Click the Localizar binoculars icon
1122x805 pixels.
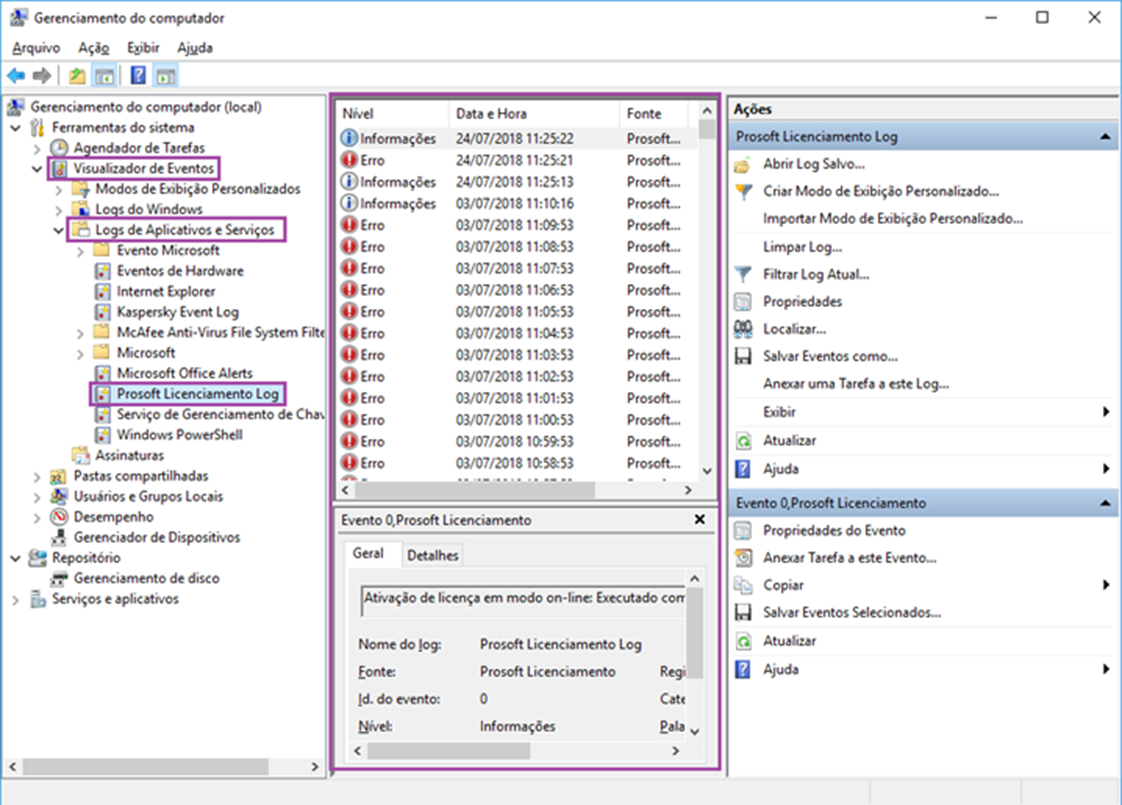743,329
